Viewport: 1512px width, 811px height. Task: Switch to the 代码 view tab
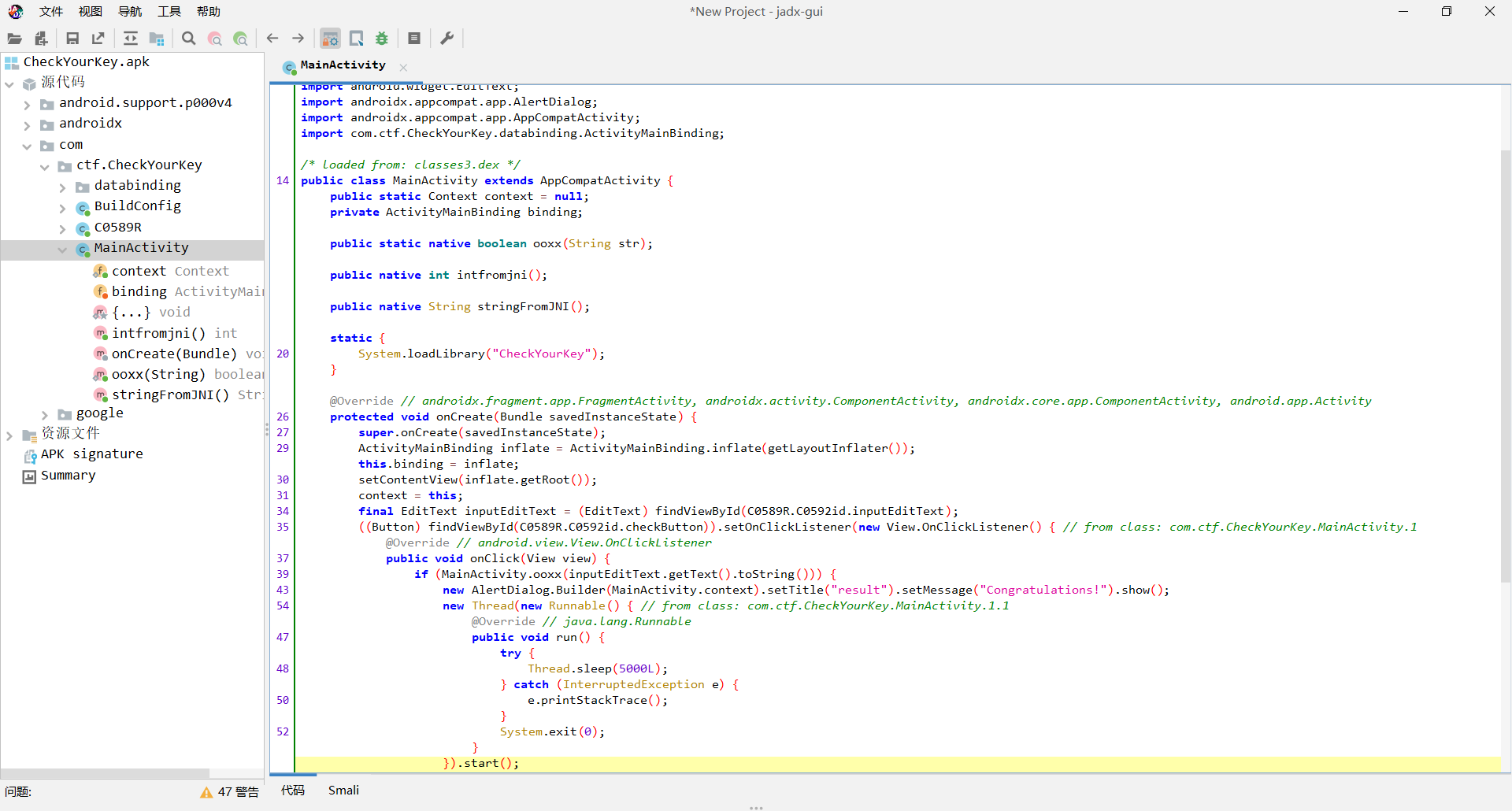[x=293, y=791]
